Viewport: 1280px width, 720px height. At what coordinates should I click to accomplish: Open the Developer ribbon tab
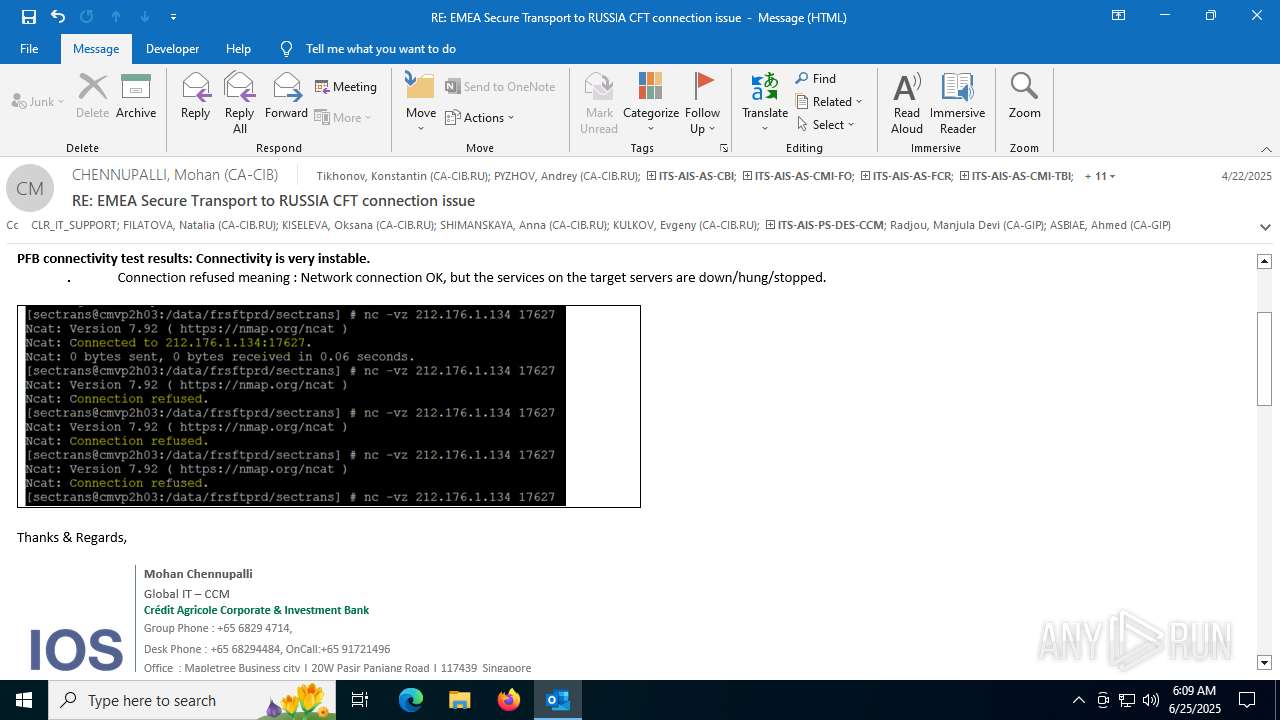pos(172,49)
